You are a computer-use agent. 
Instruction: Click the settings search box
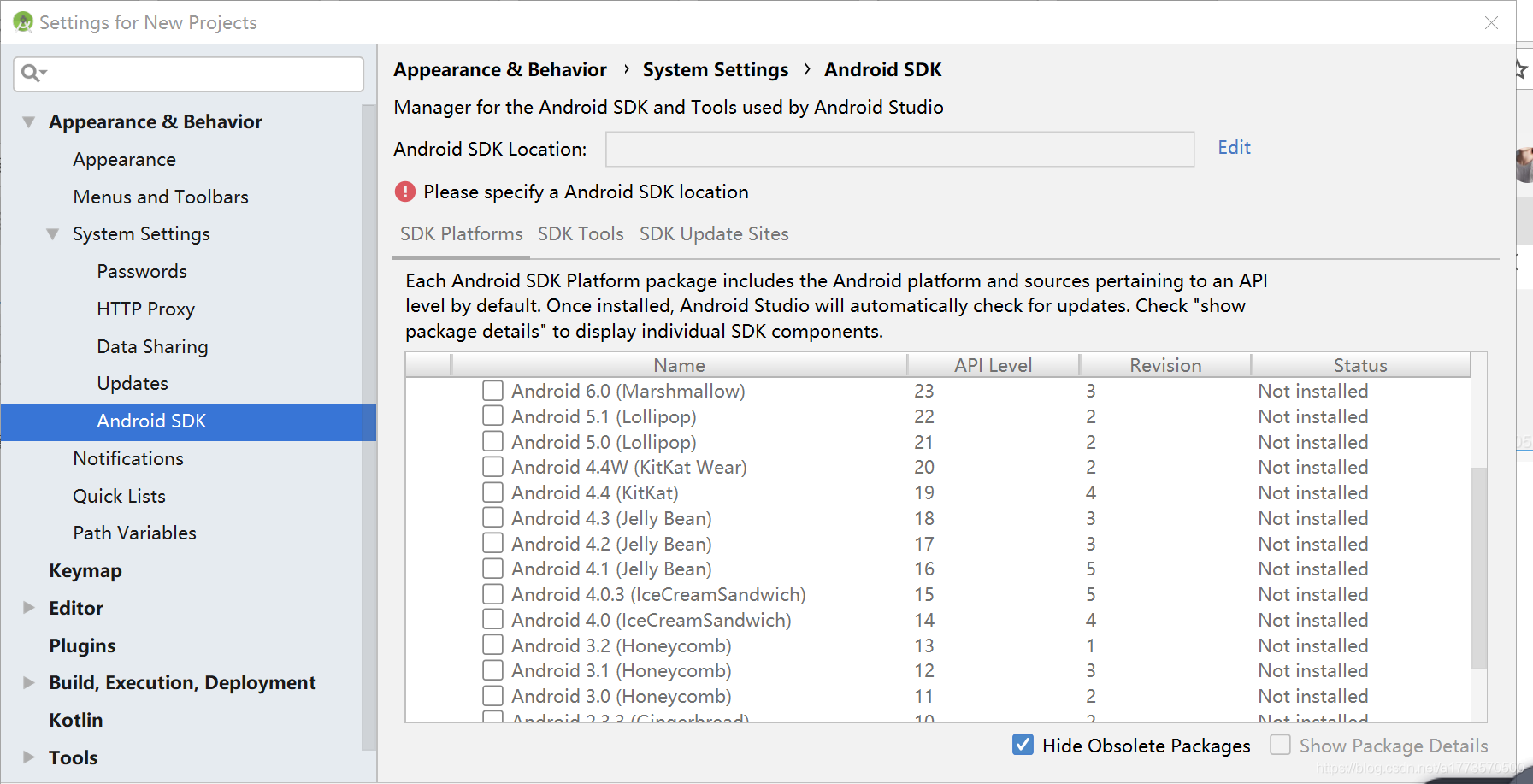(188, 74)
